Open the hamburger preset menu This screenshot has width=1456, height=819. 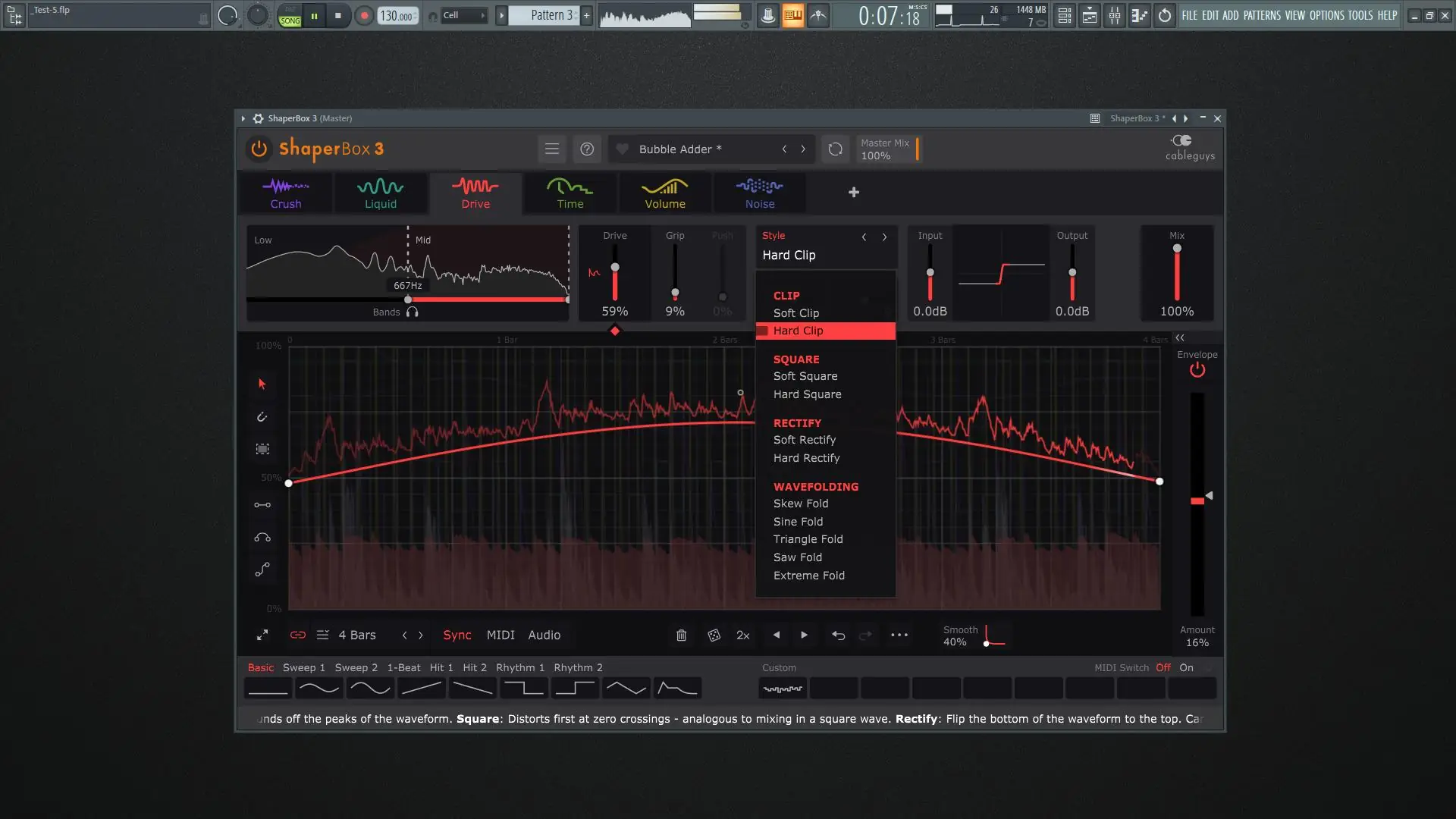pos(552,149)
